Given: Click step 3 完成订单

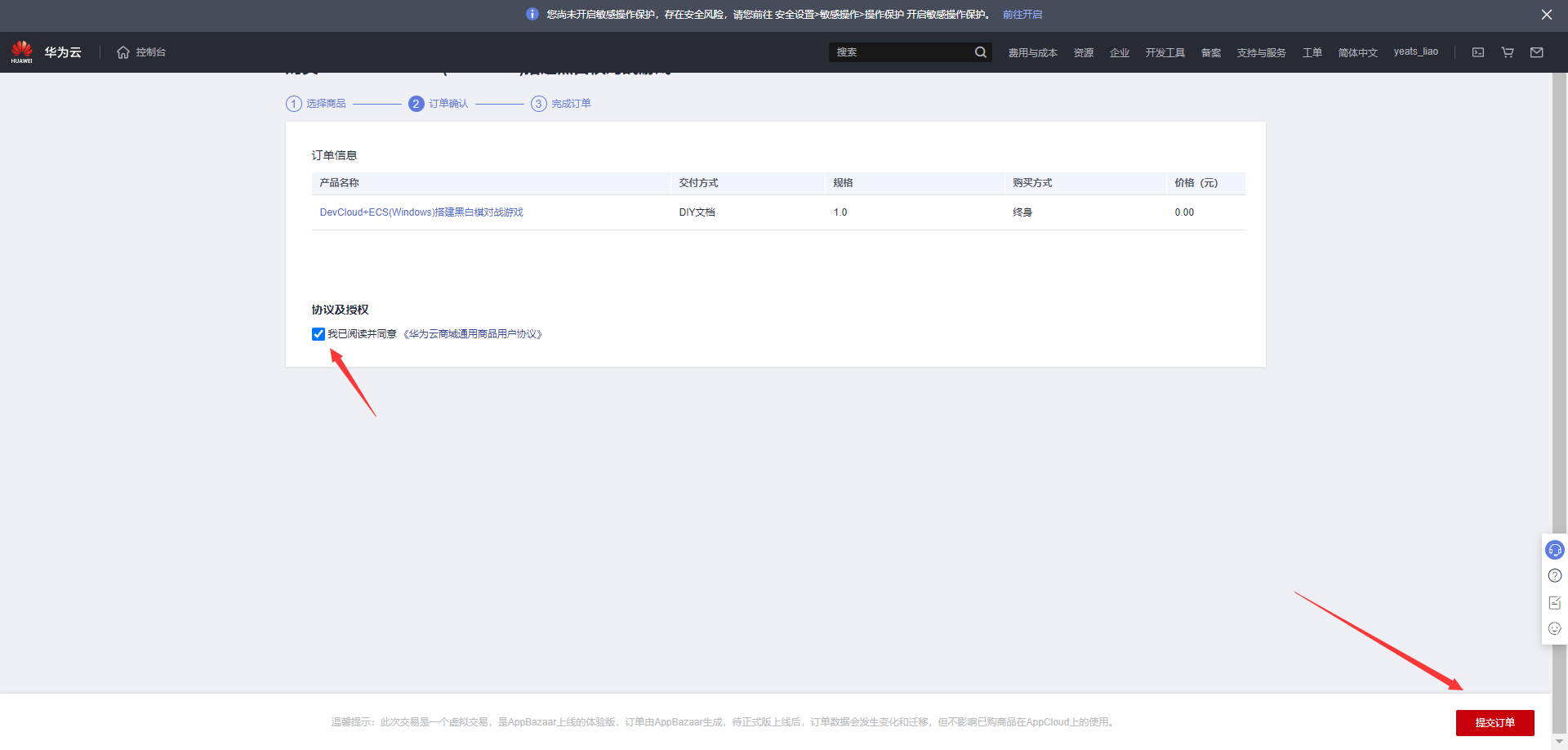Looking at the screenshot, I should [x=561, y=104].
